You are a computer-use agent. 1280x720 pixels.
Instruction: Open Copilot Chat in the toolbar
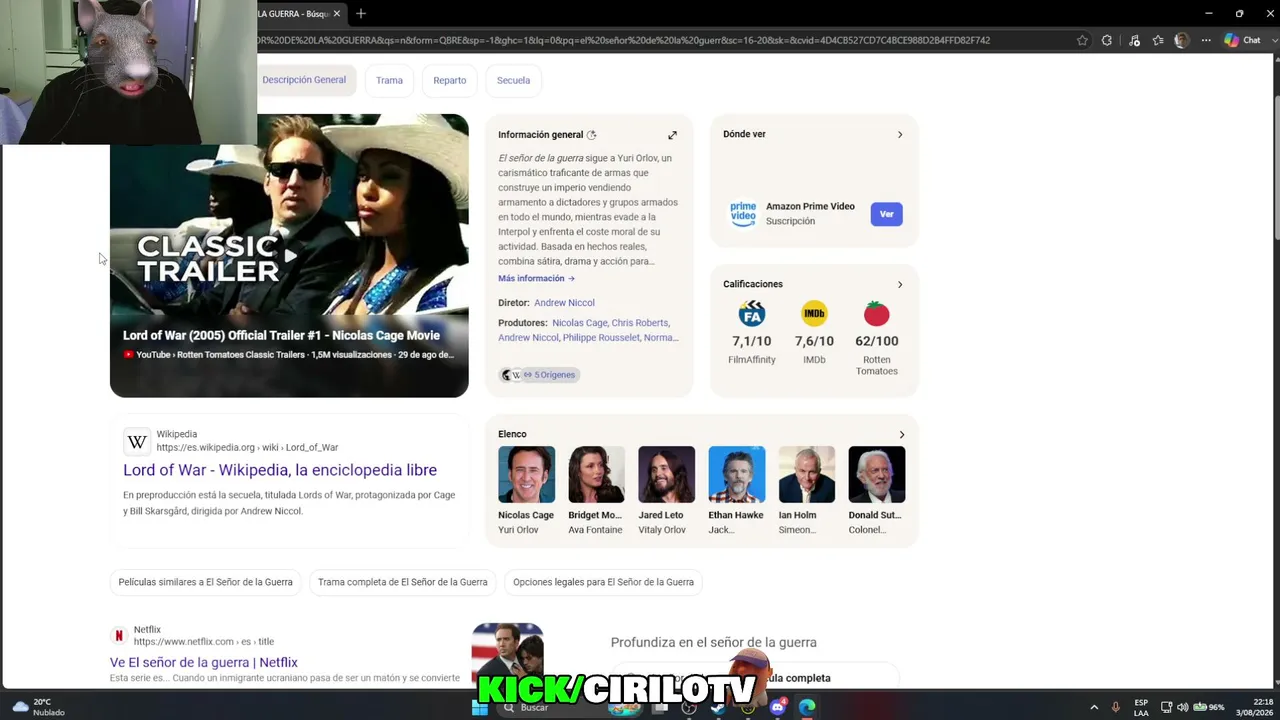click(x=1243, y=41)
